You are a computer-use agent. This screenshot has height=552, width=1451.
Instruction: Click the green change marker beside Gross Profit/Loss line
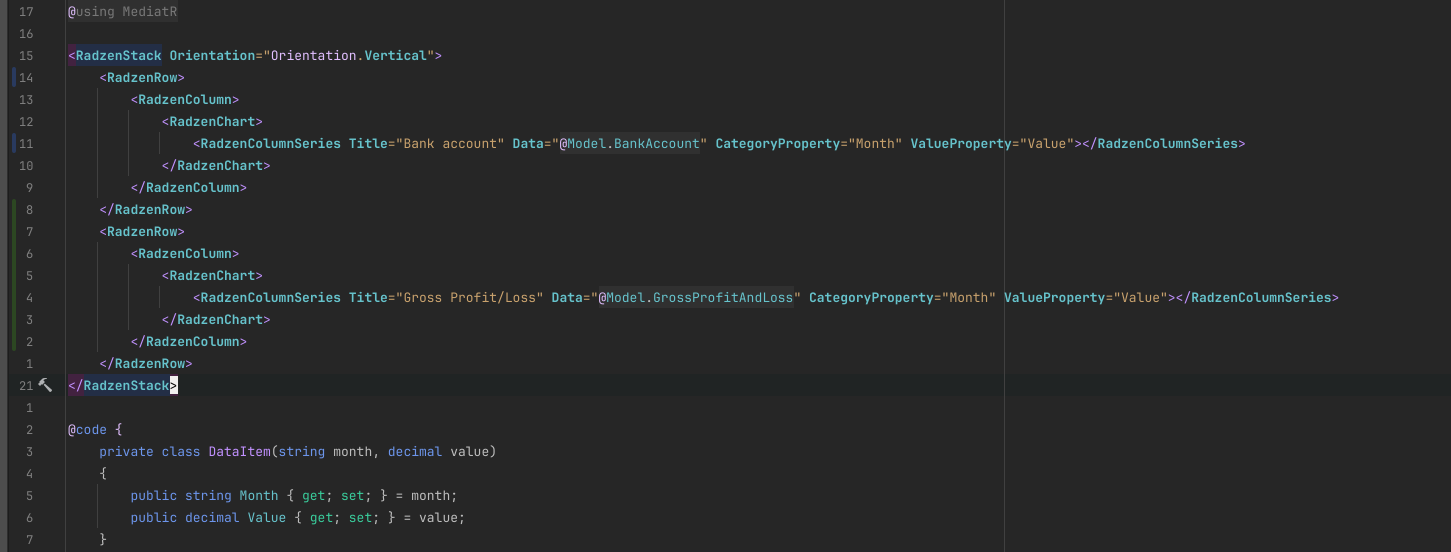(12, 297)
